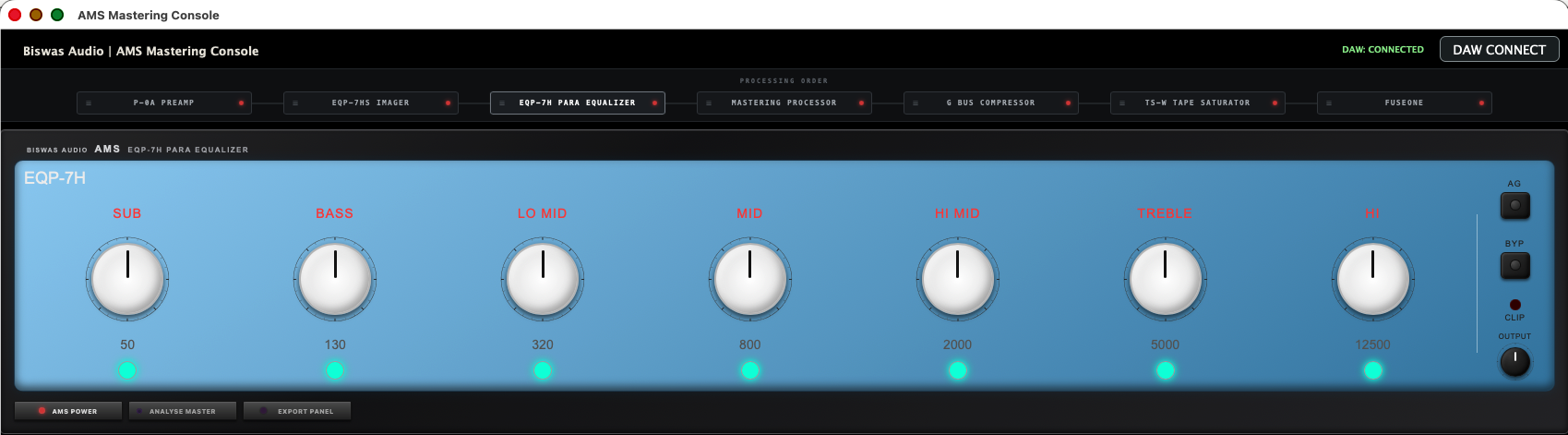
Task: Click the MID band gain knob
Action: click(749, 278)
